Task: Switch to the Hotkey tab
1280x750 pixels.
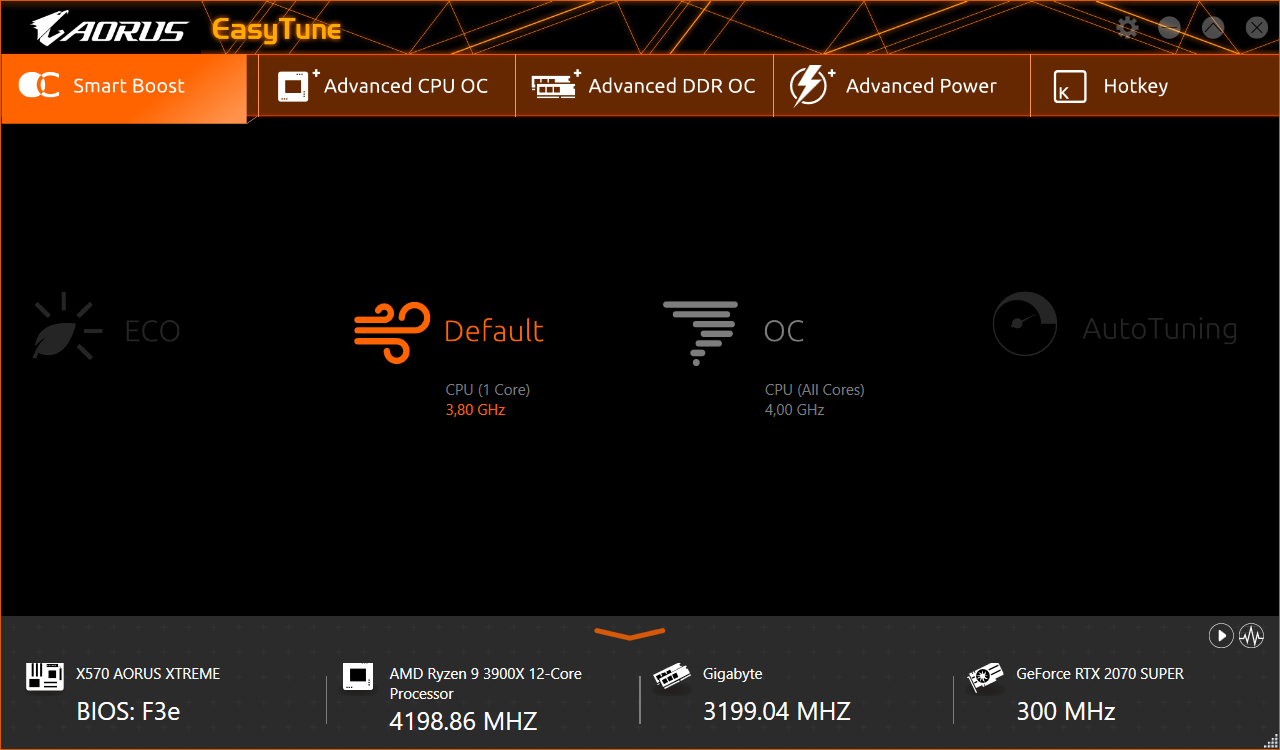Action: point(1154,86)
